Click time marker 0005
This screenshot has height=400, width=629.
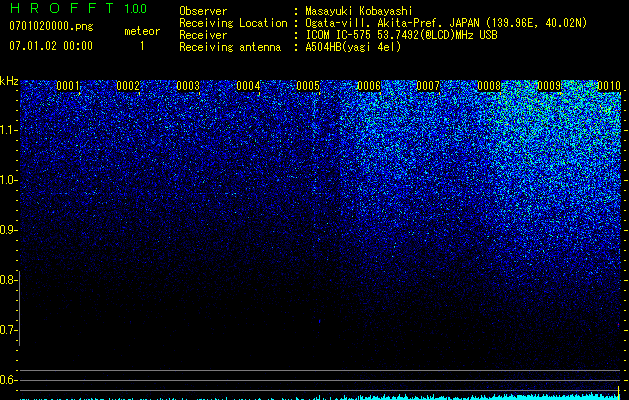[x=308, y=86]
